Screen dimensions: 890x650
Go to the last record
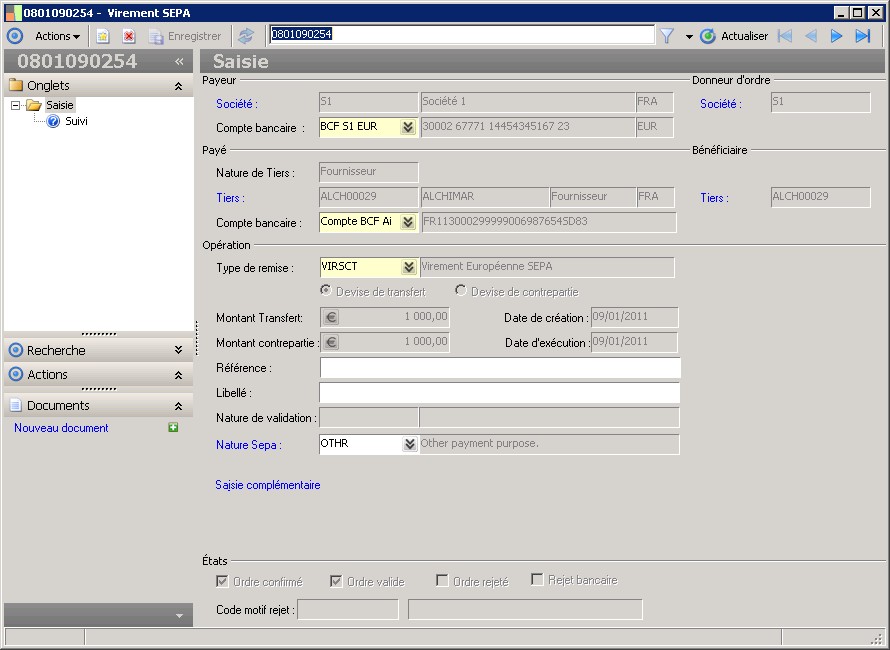point(862,36)
